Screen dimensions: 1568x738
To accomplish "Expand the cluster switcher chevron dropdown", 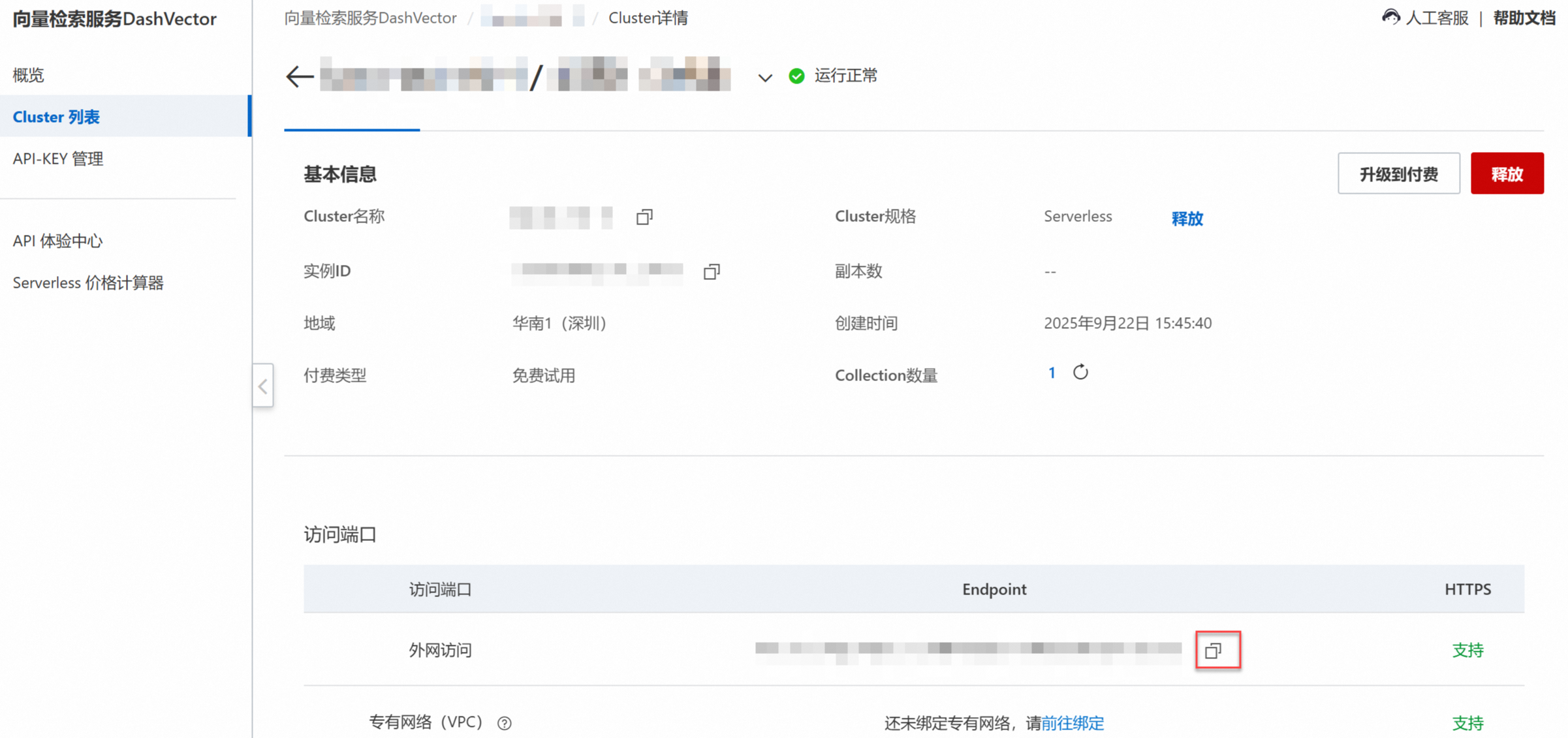I will 765,78.
